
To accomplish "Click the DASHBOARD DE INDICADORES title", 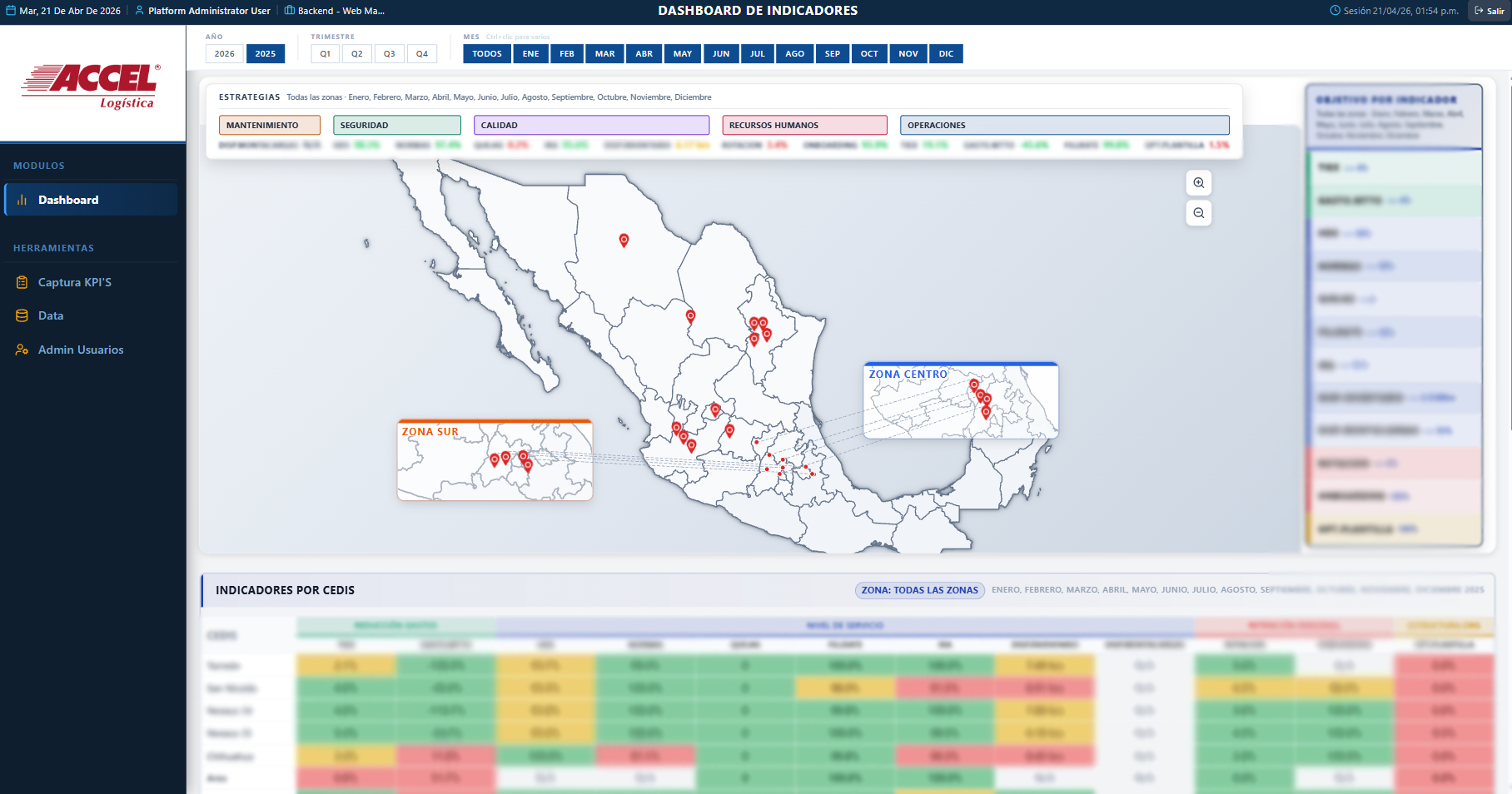I will click(x=758, y=11).
